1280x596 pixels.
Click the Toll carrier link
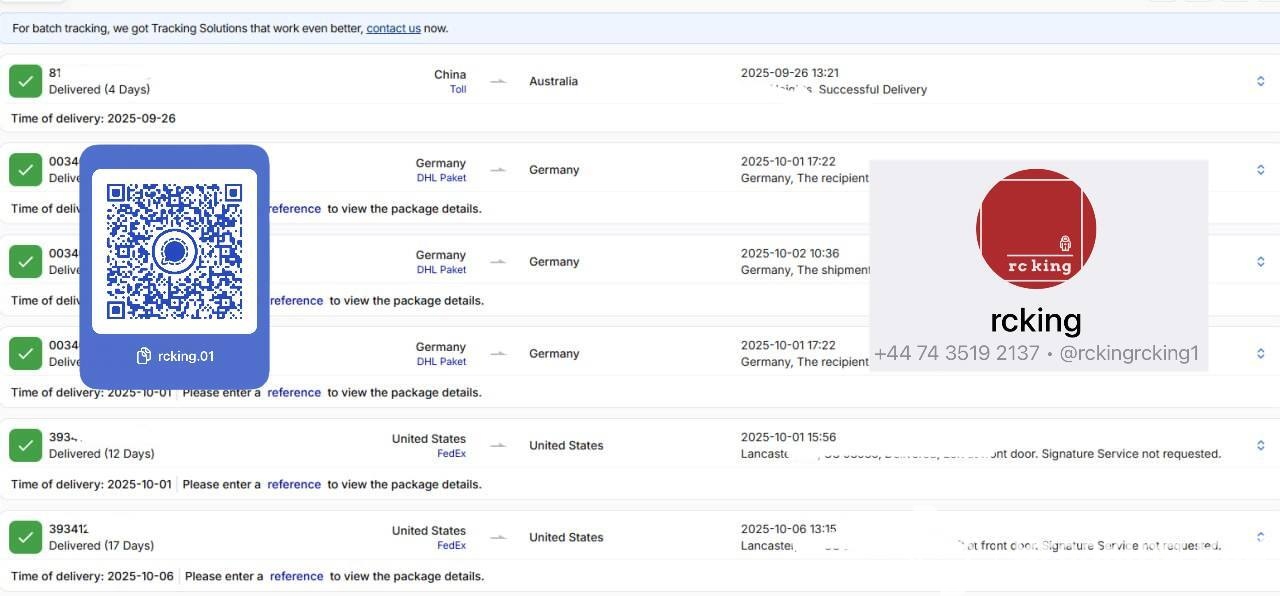[458, 89]
